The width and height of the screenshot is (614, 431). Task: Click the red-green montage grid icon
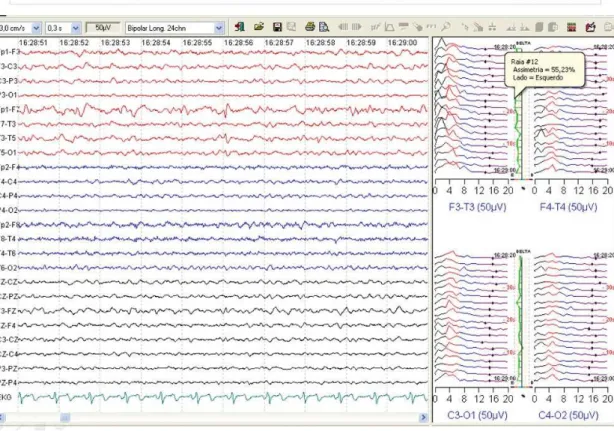pos(571,27)
